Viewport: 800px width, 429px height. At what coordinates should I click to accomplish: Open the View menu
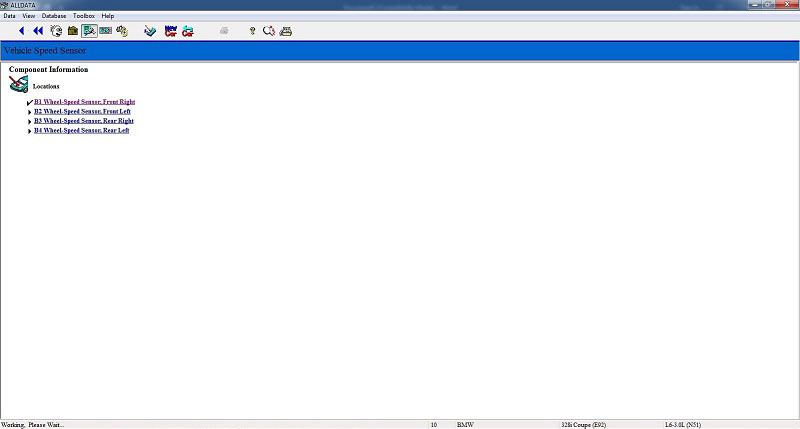(29, 16)
